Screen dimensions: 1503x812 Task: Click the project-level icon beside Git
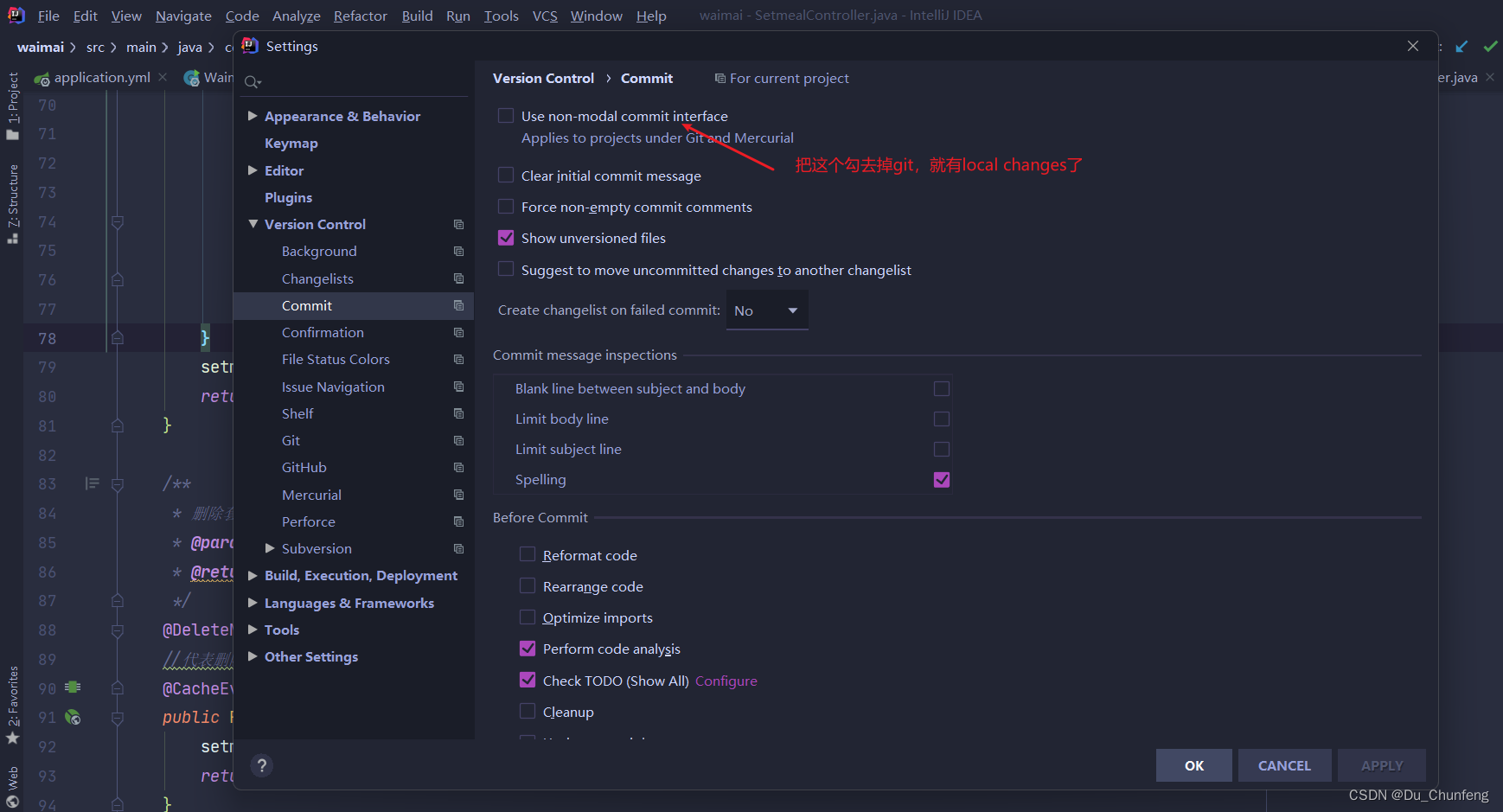[458, 441]
